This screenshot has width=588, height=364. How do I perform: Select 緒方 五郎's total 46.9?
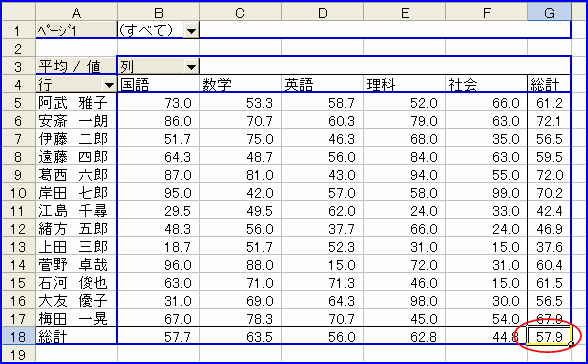[x=549, y=229]
